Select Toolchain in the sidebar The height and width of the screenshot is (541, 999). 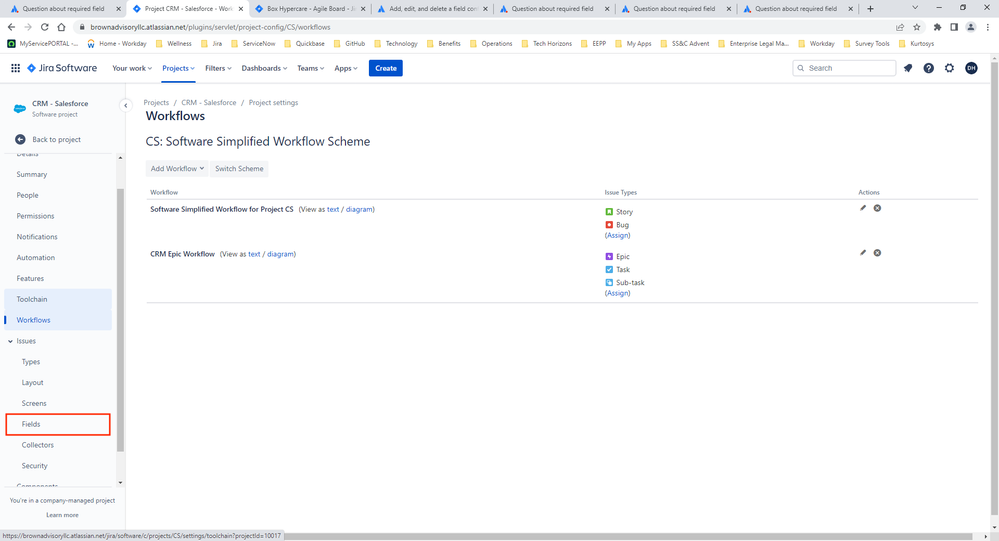point(58,299)
